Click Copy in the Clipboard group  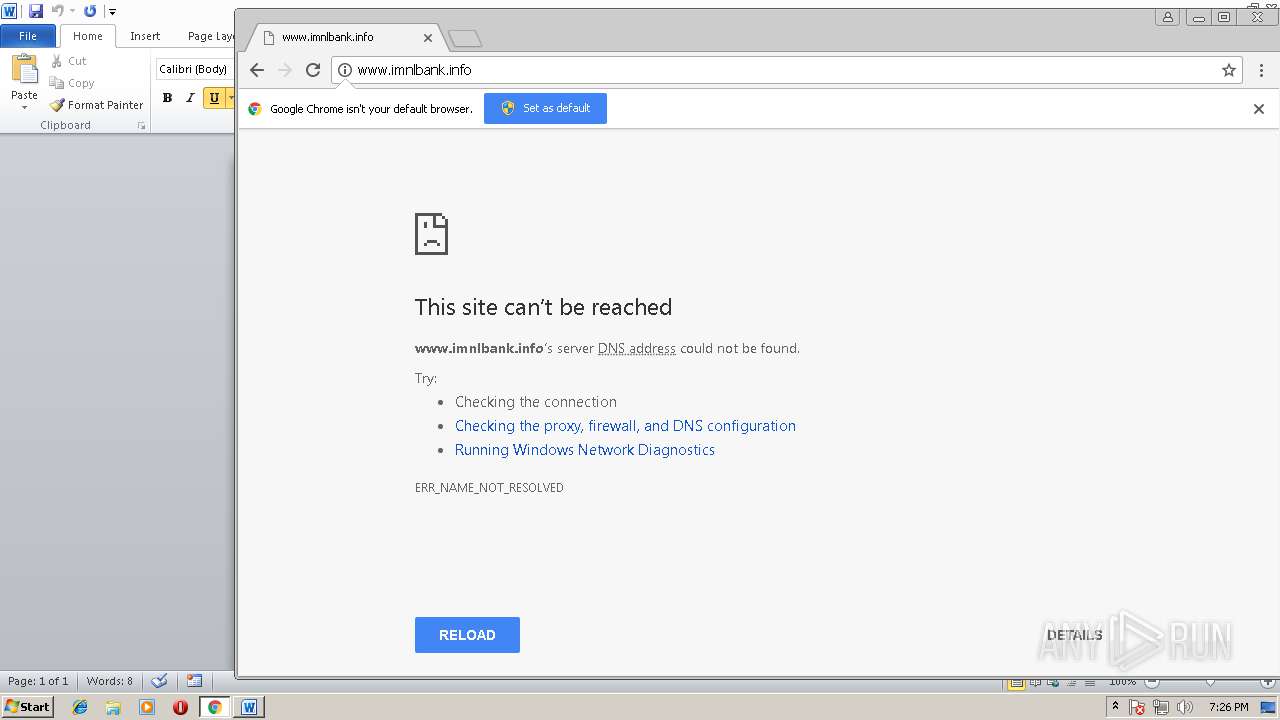tap(72, 83)
